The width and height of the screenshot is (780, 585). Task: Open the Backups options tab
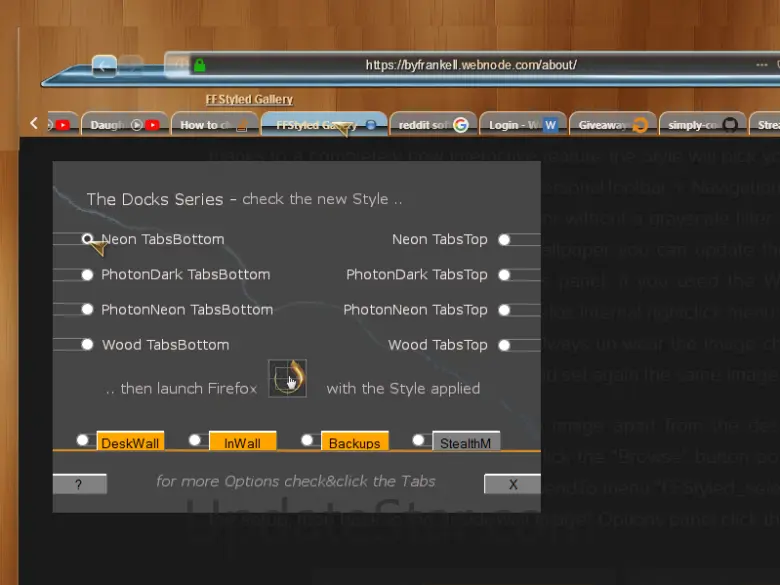(355, 441)
